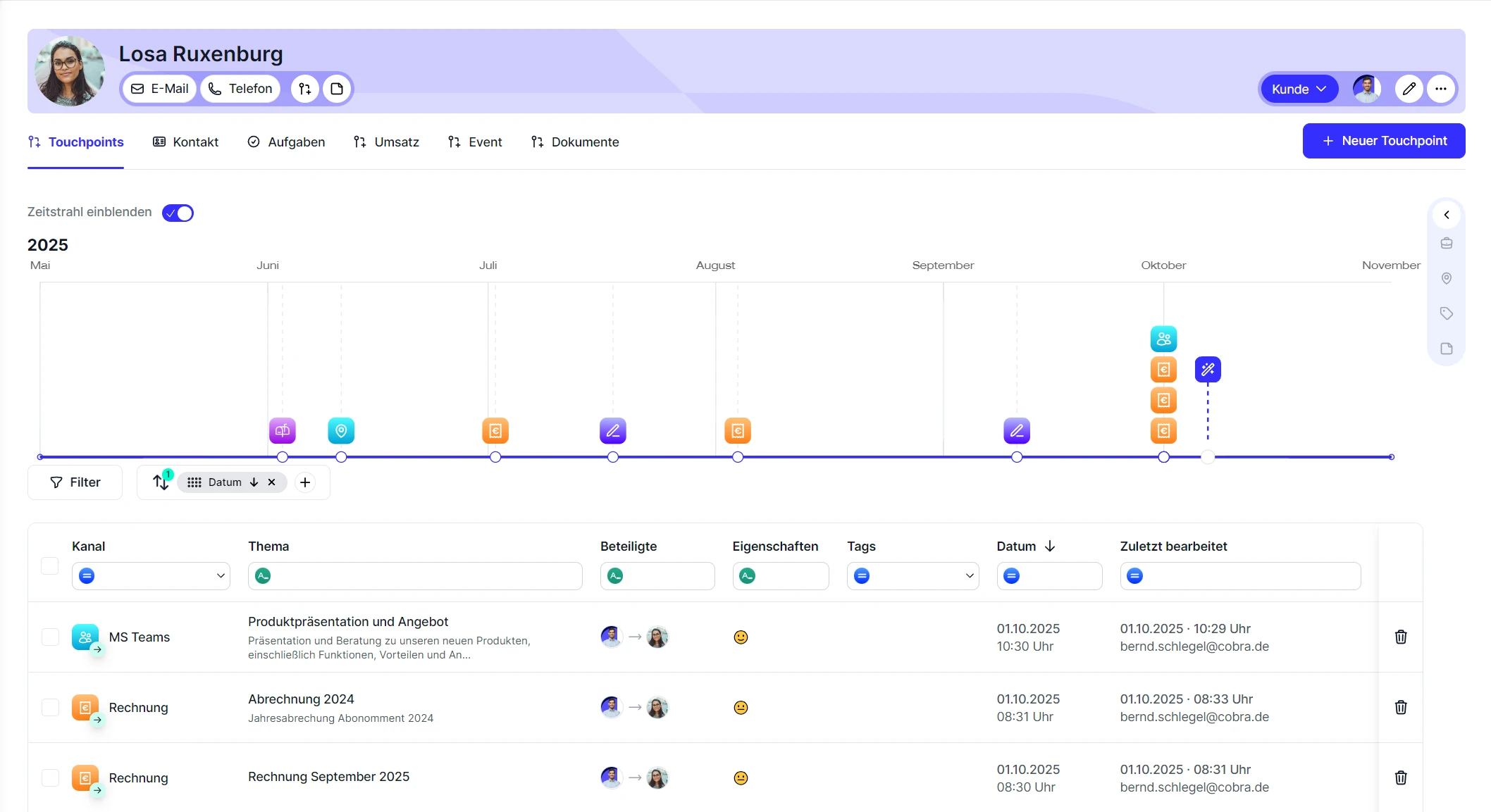Click the magic wand marker on timeline
This screenshot has width=1491, height=812.
[x=1208, y=369]
